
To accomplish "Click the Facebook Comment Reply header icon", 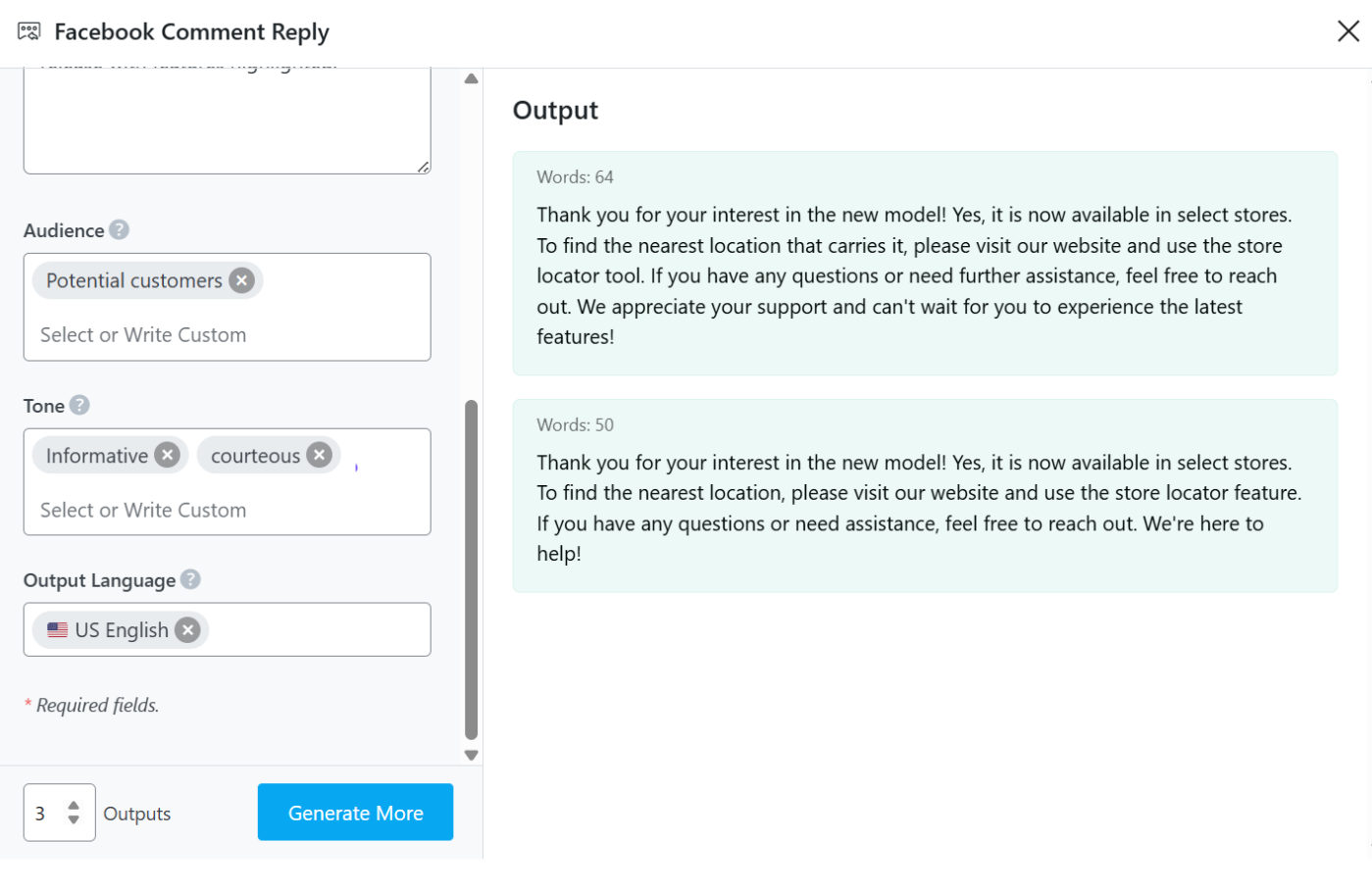I will point(29,31).
